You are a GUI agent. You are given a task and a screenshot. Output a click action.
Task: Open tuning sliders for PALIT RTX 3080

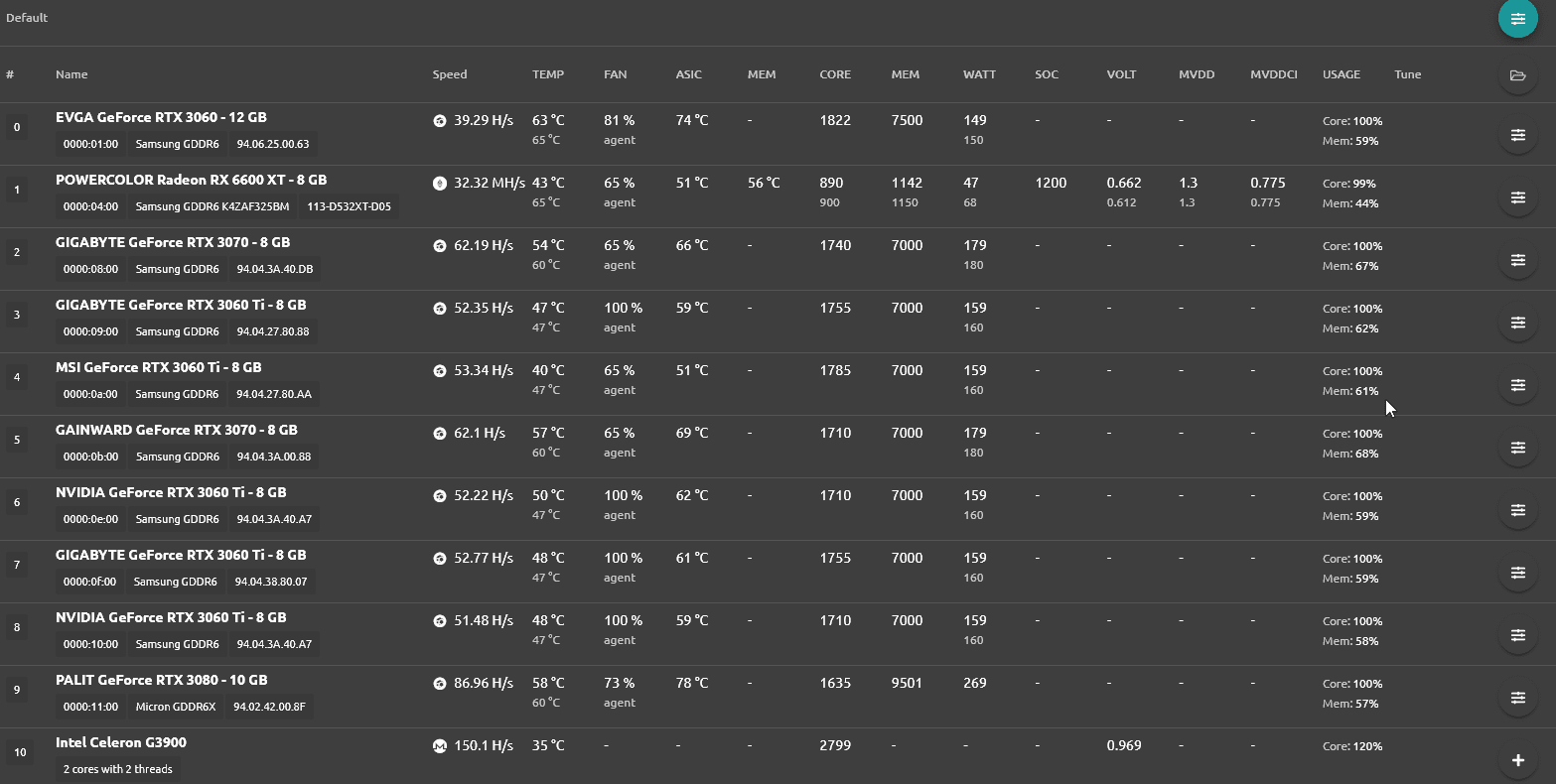pos(1517,698)
